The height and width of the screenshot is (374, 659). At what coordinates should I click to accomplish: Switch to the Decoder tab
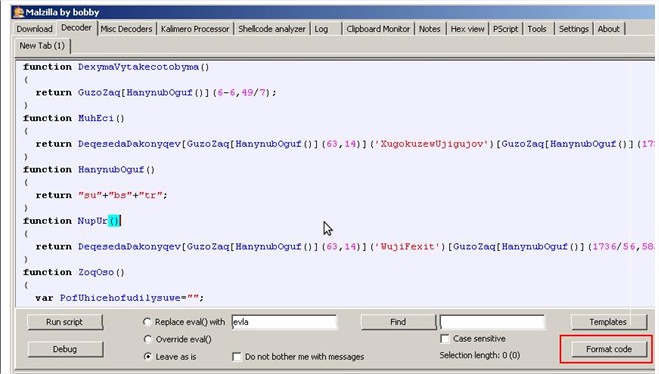[x=76, y=28]
